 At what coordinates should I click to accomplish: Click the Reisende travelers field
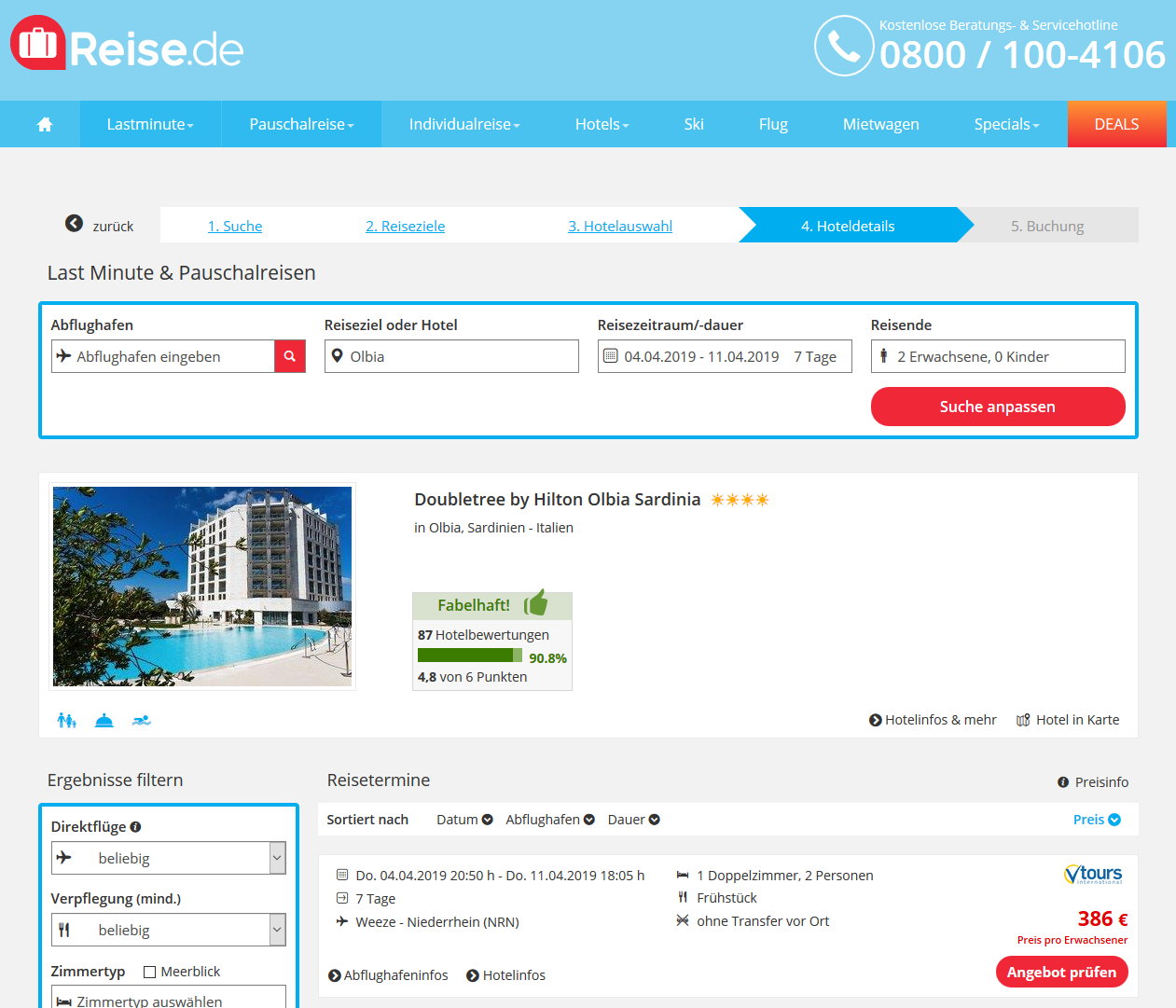(998, 356)
